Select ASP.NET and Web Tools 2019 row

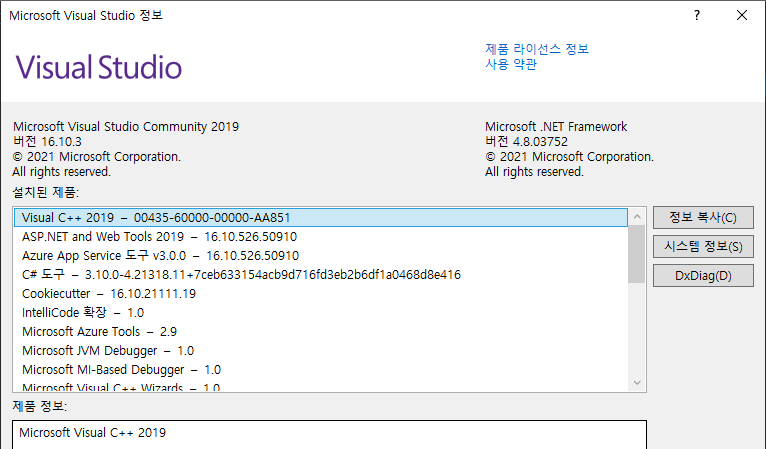pyautogui.click(x=321, y=236)
